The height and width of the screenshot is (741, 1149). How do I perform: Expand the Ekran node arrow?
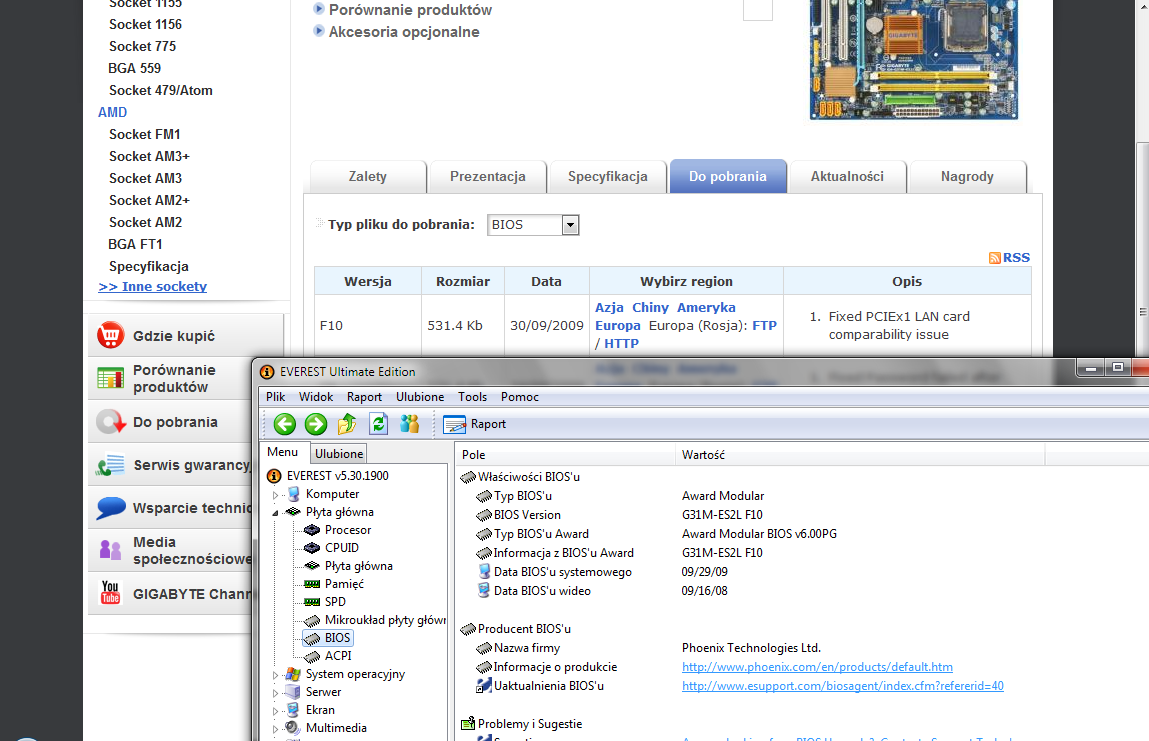pyautogui.click(x=276, y=711)
